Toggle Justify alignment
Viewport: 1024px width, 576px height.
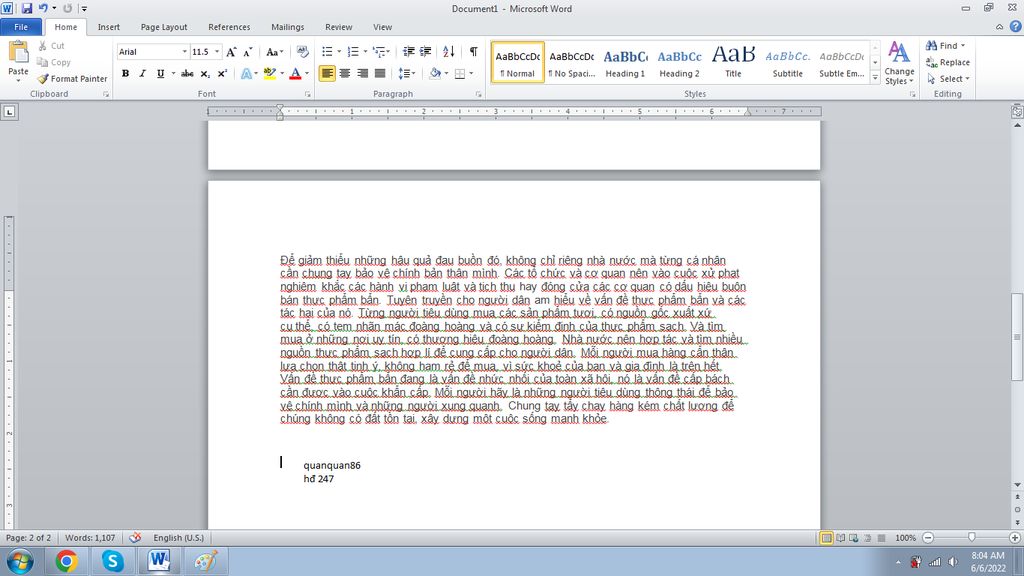pyautogui.click(x=379, y=74)
